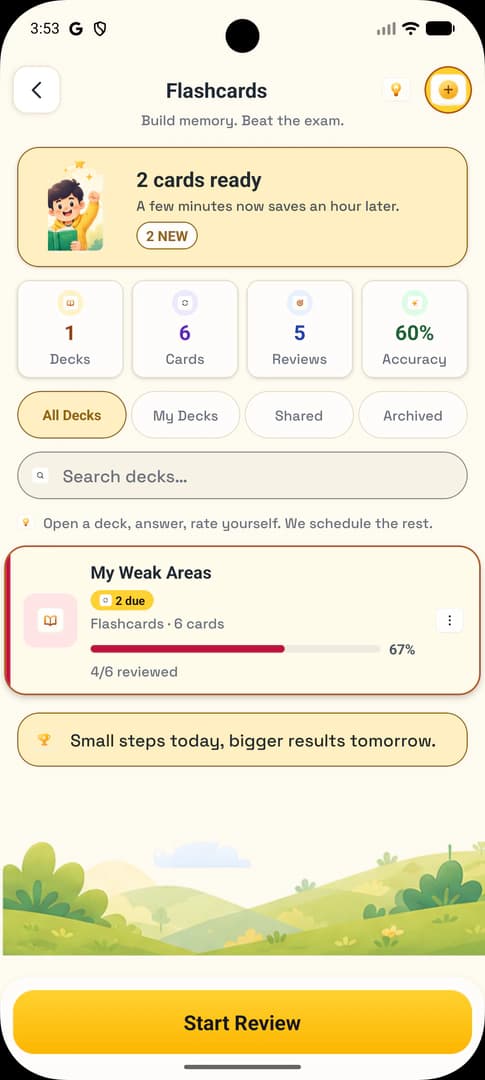
Task: Open the three-dot menu for My Weak Areas
Action: (x=450, y=621)
